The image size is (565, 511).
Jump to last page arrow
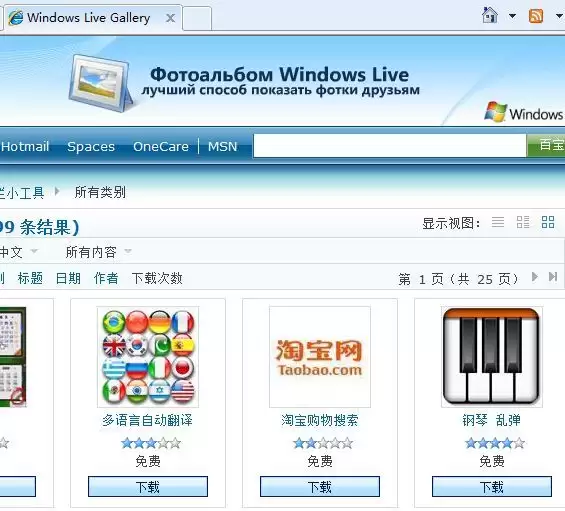(x=553, y=277)
